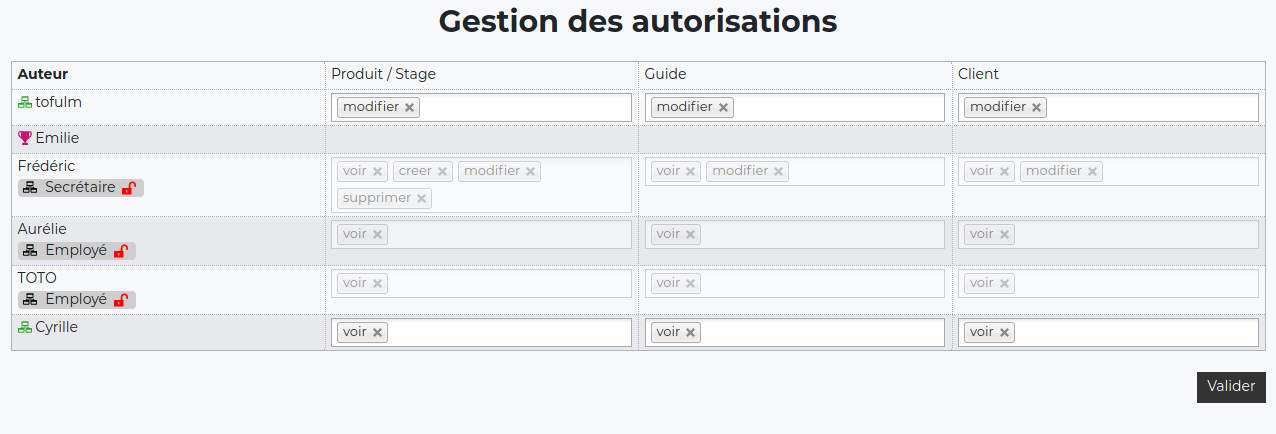Remove Cyrille's voir tag in Client column
1276x434 pixels.
click(1004, 333)
